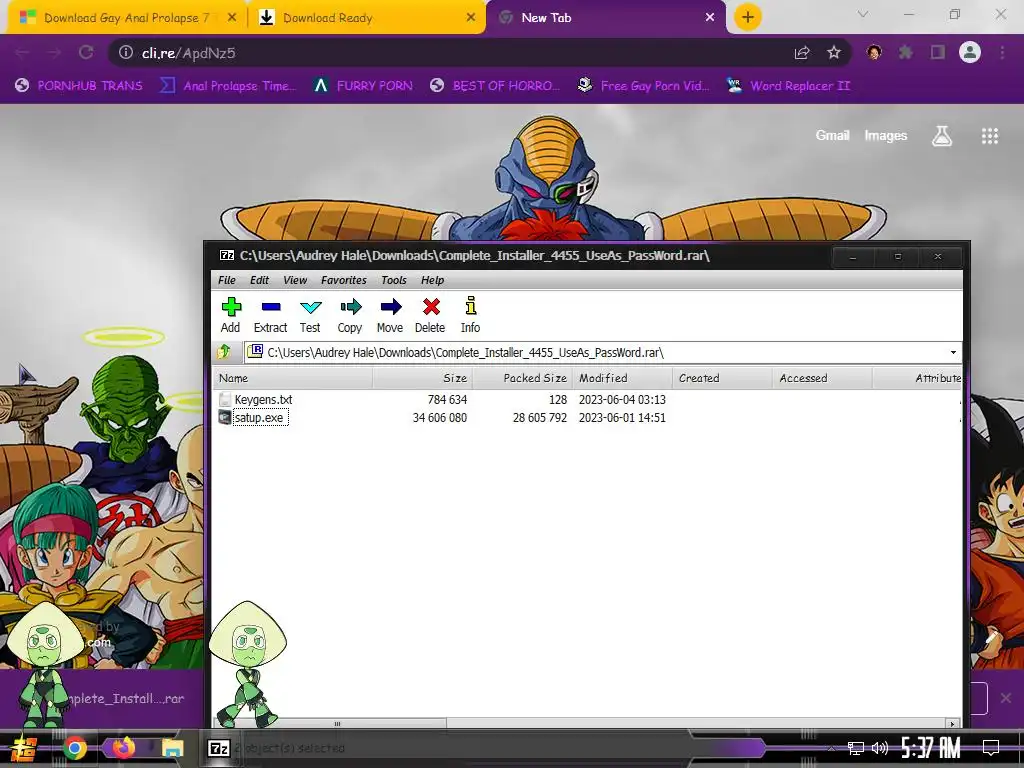Screen dimensions: 1024x768
Task: Open the network icon in system tray
Action: [x=855, y=748]
